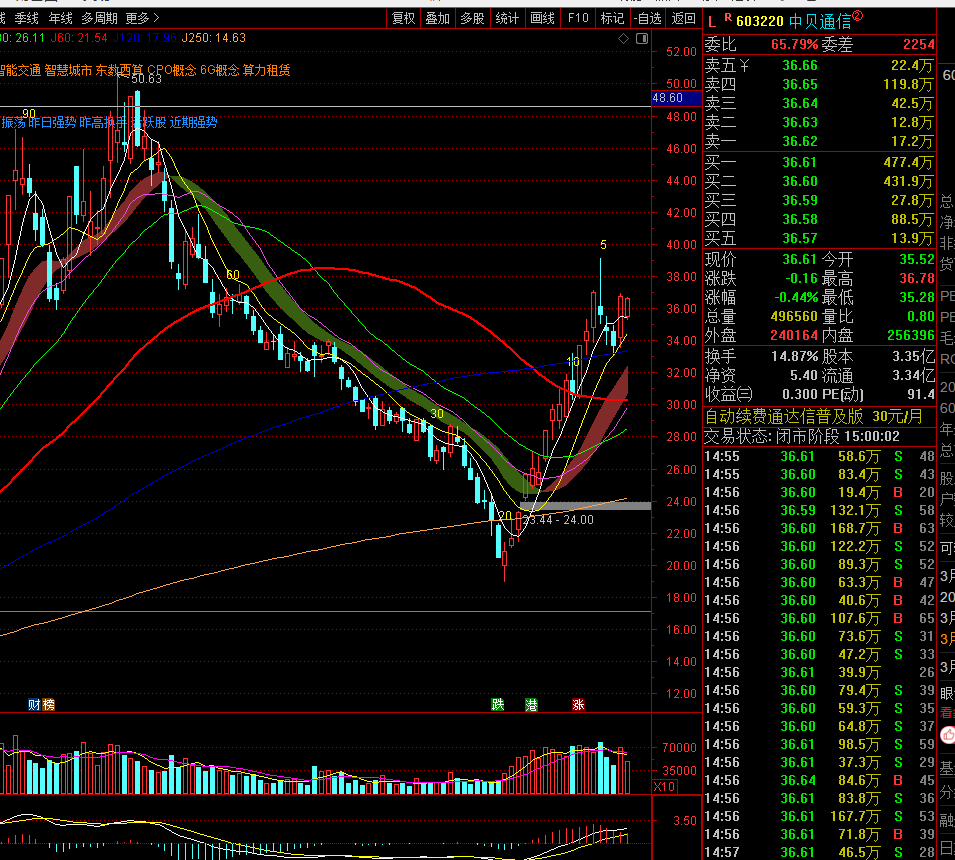Click the 卖一 price 36.62
This screenshot has width=955, height=860.
[800, 141]
